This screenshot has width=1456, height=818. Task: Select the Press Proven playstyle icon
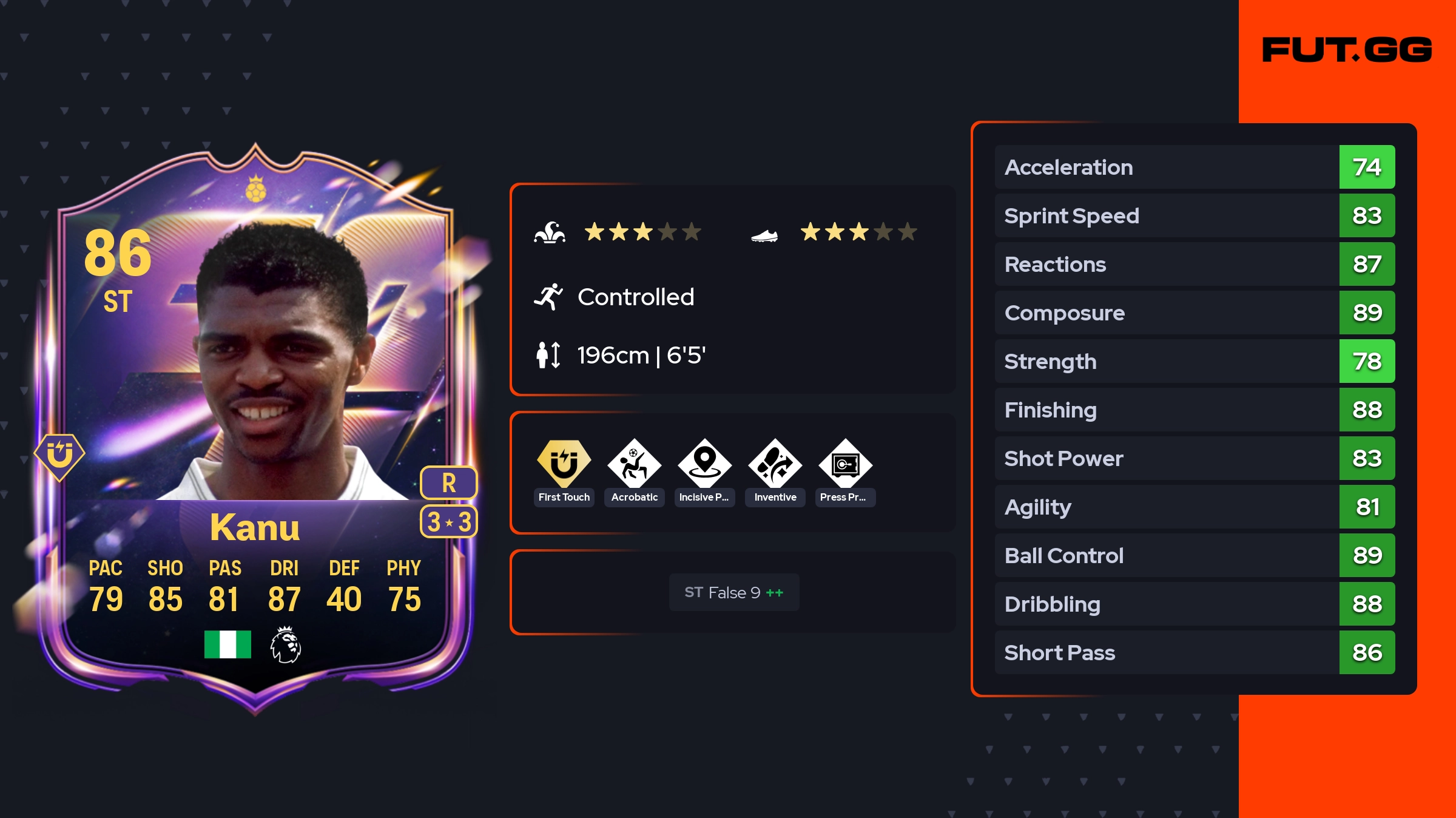[846, 464]
